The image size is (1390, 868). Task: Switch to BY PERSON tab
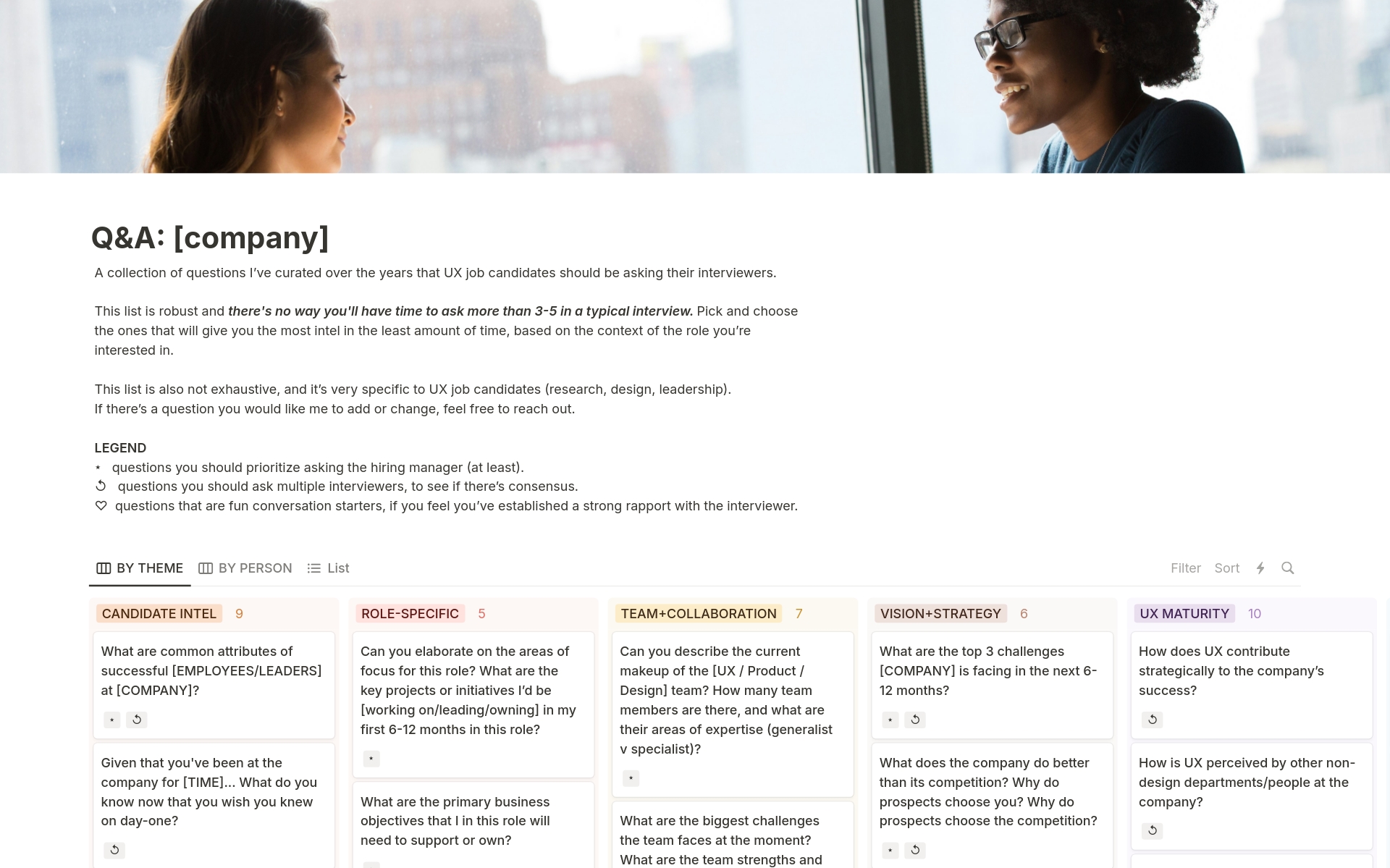(x=246, y=567)
